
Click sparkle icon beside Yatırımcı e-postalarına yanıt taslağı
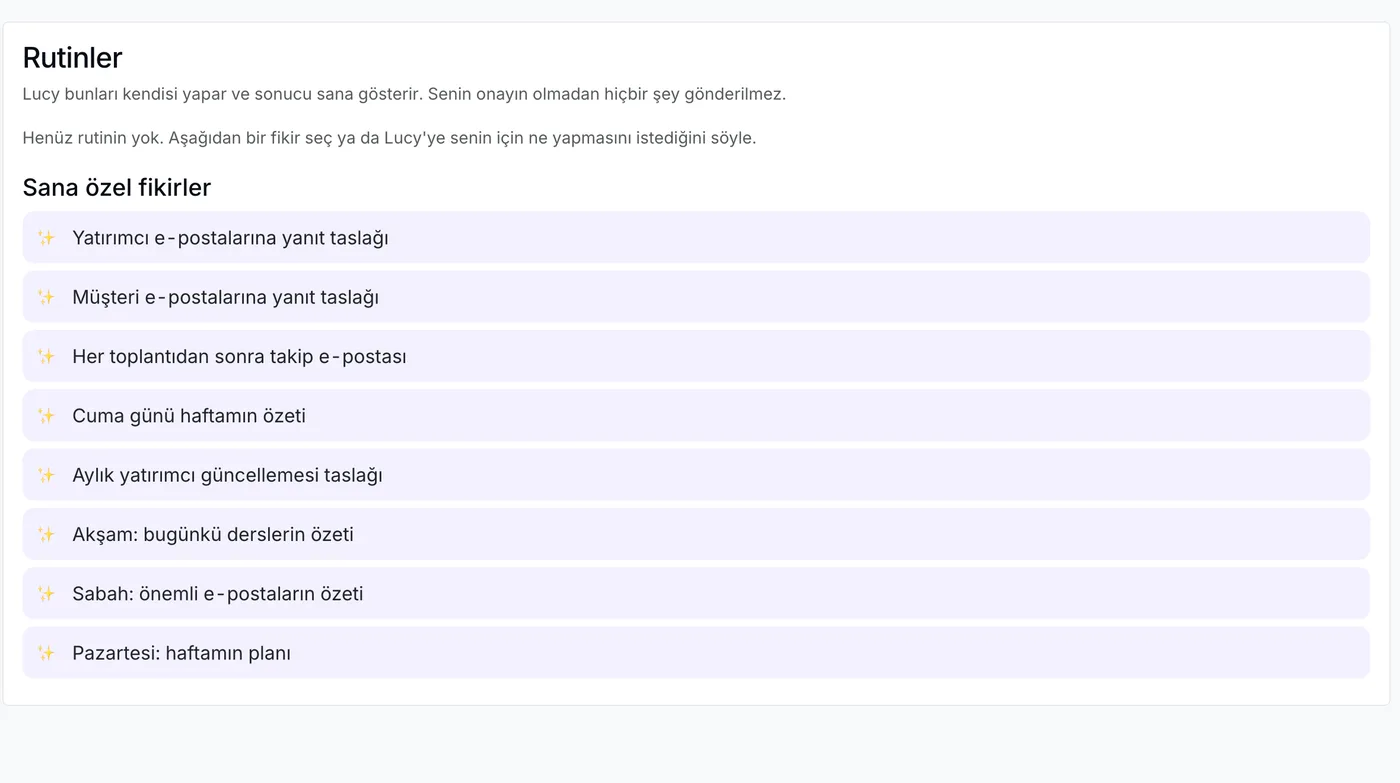point(46,238)
